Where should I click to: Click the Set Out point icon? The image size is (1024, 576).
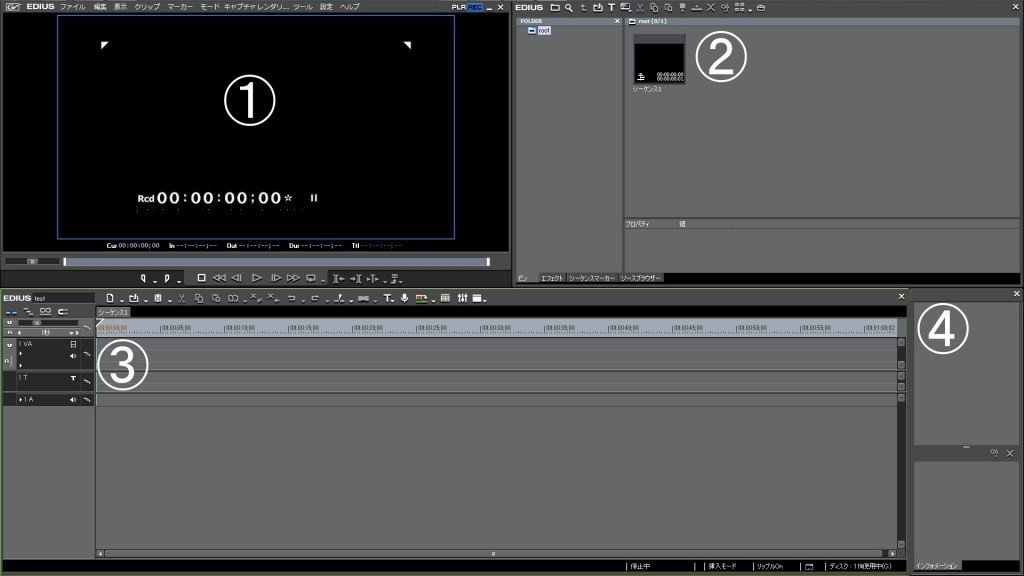pos(167,278)
